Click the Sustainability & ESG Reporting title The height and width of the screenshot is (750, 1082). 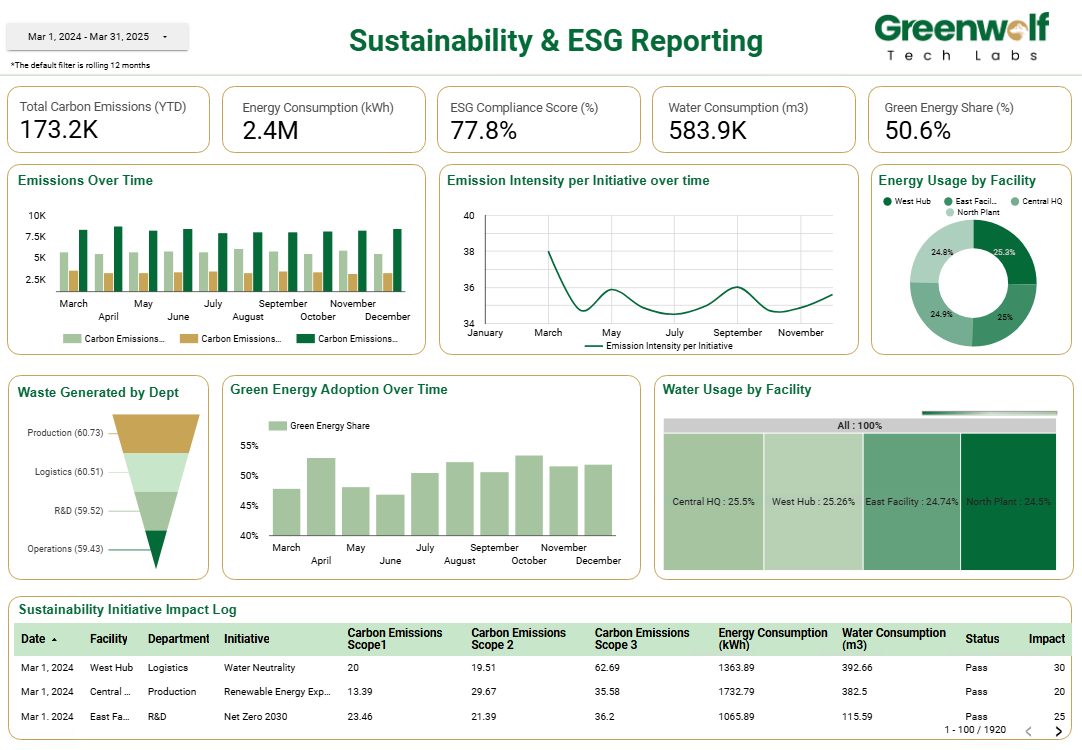(x=555, y=41)
